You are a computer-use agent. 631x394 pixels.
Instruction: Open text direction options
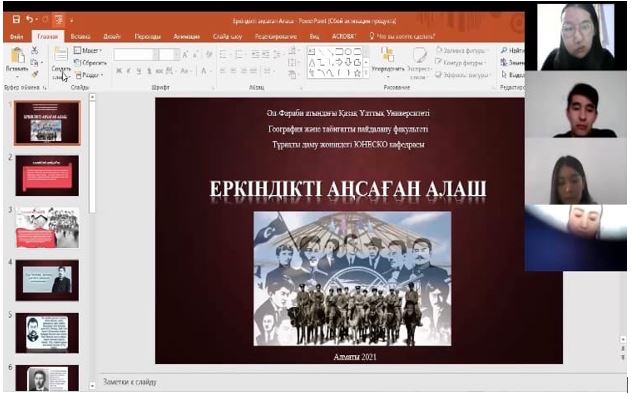[293, 51]
